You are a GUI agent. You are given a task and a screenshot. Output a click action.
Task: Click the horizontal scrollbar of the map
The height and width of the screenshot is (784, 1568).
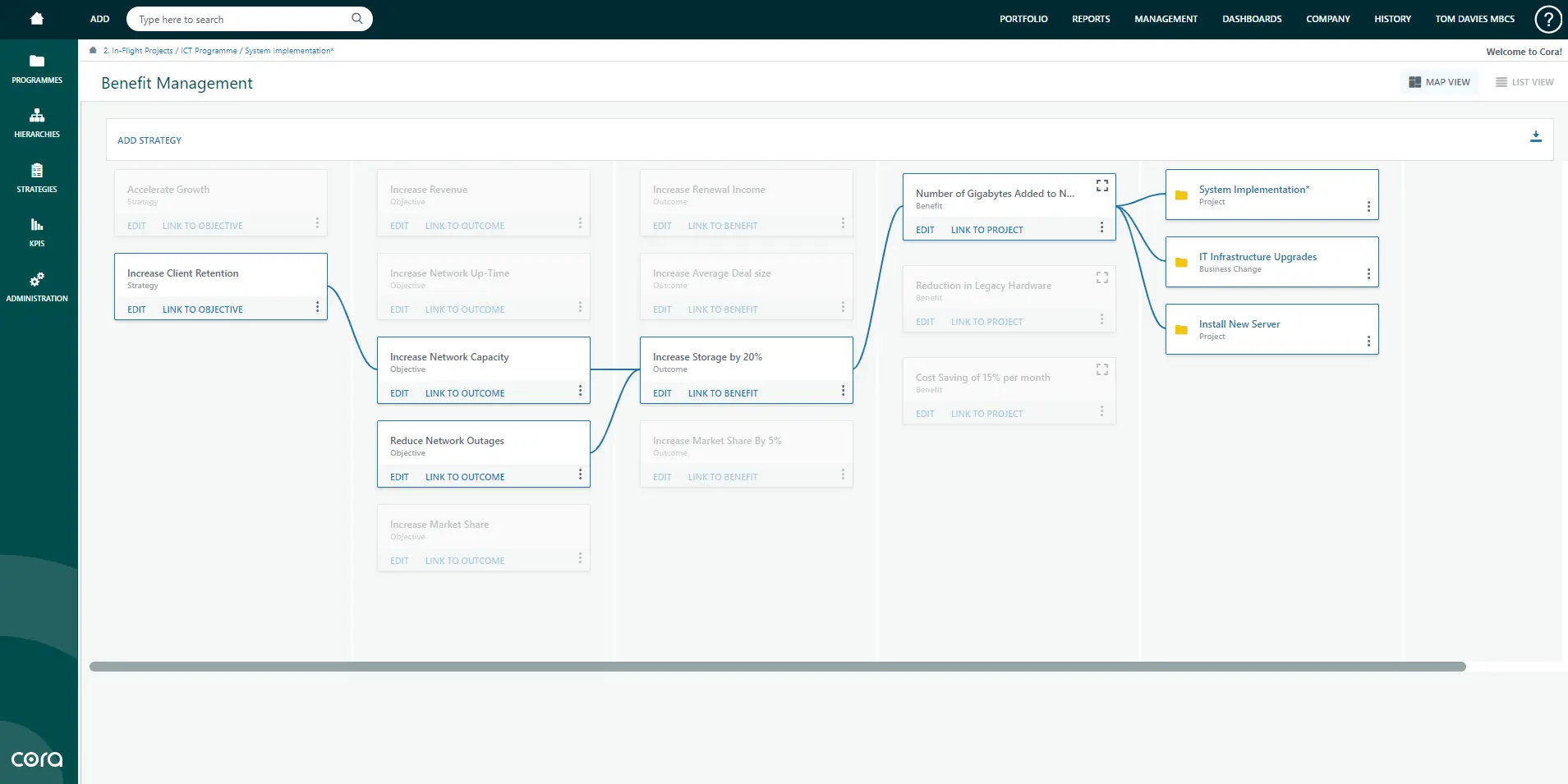coord(777,667)
